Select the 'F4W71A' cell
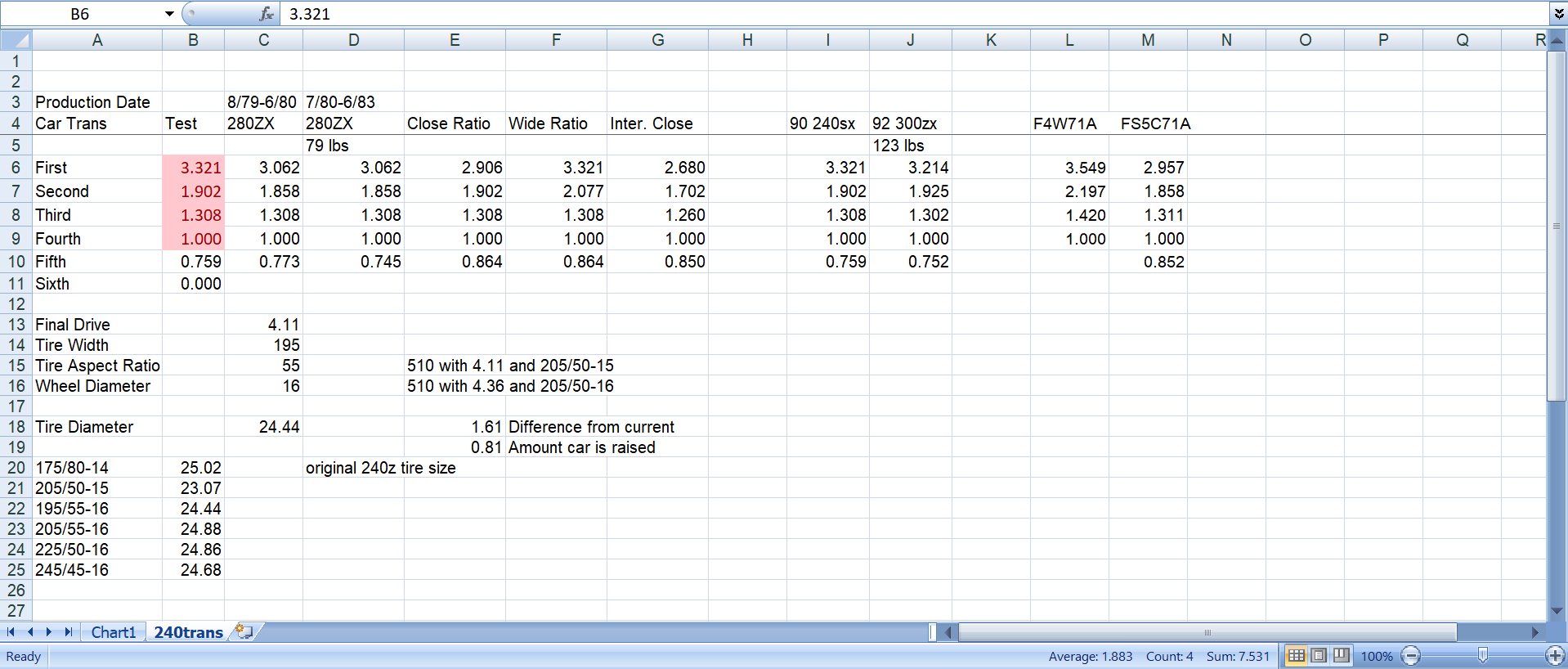1568x669 pixels. 1069,123
